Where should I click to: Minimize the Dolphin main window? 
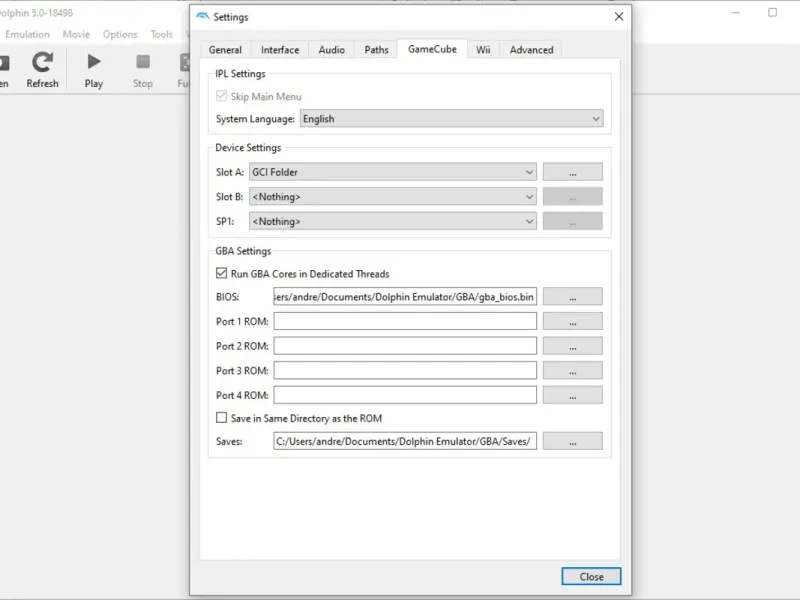pos(735,12)
